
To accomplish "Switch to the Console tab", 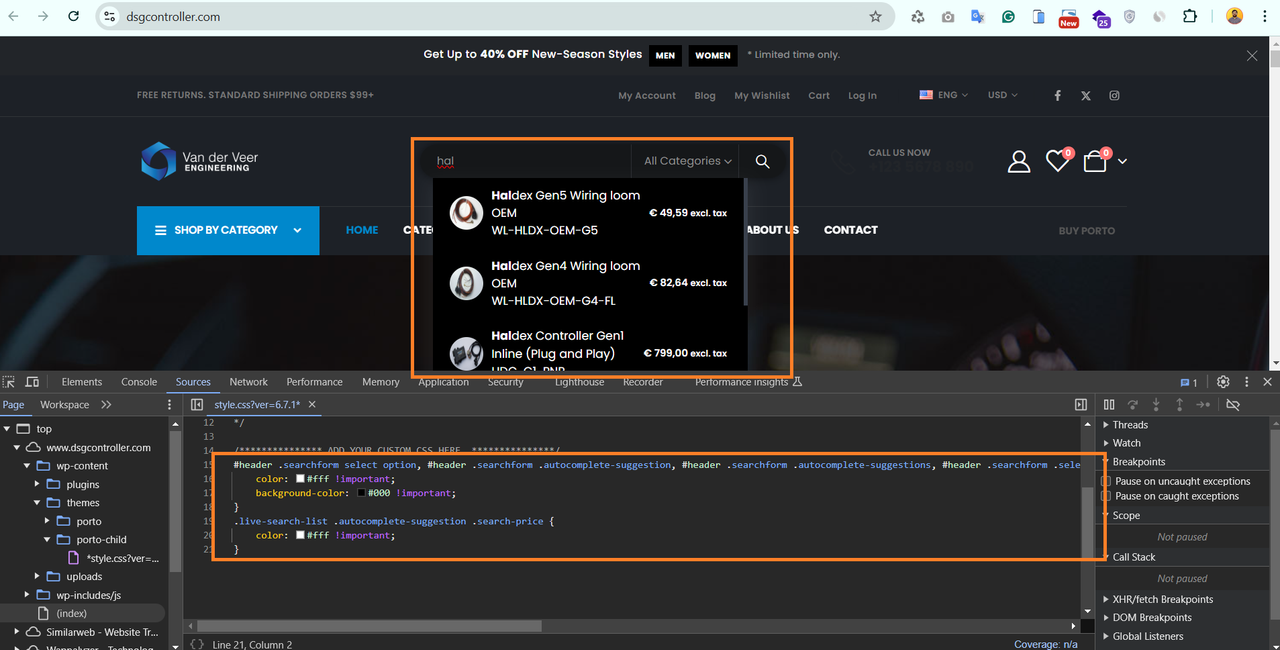I will click(139, 382).
